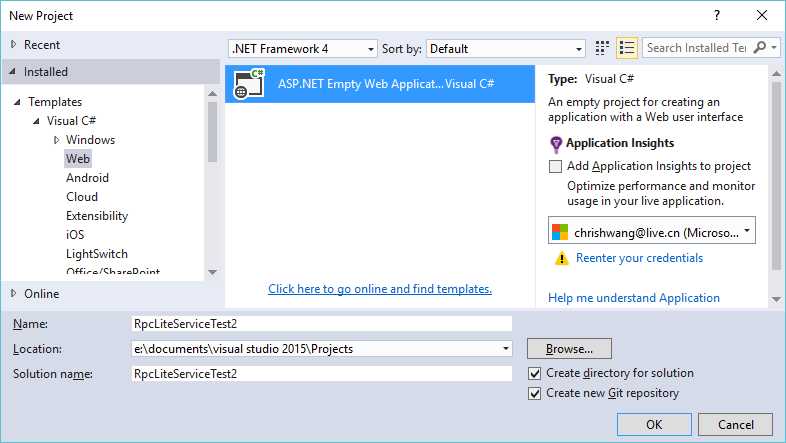
Task: Select the LightSwitch template category
Action: pos(97,254)
